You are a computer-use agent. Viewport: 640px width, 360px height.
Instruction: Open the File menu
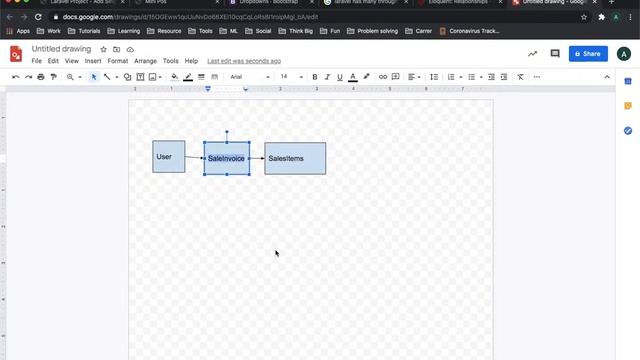point(36,61)
